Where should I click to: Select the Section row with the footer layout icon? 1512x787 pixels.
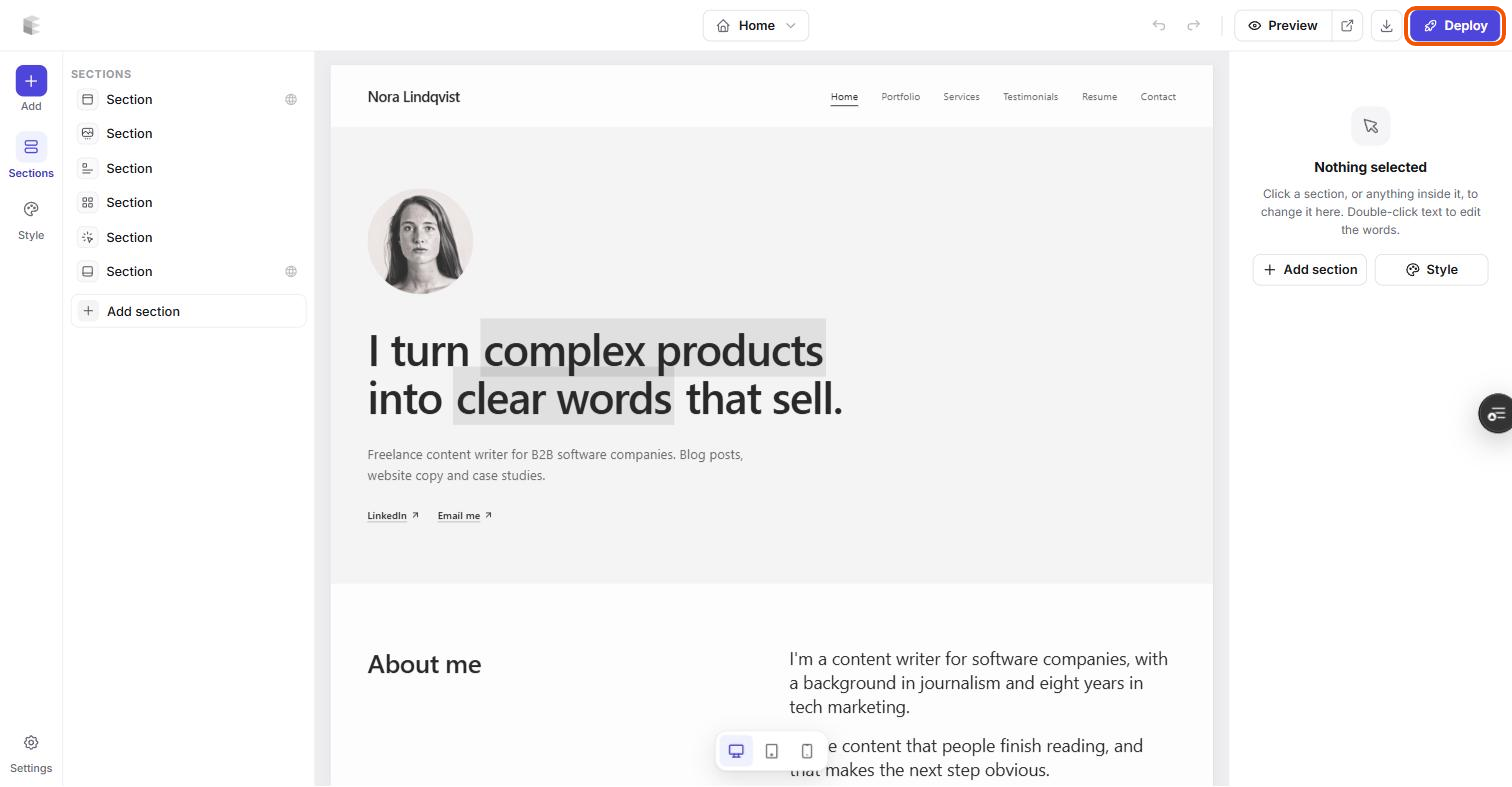coord(188,272)
